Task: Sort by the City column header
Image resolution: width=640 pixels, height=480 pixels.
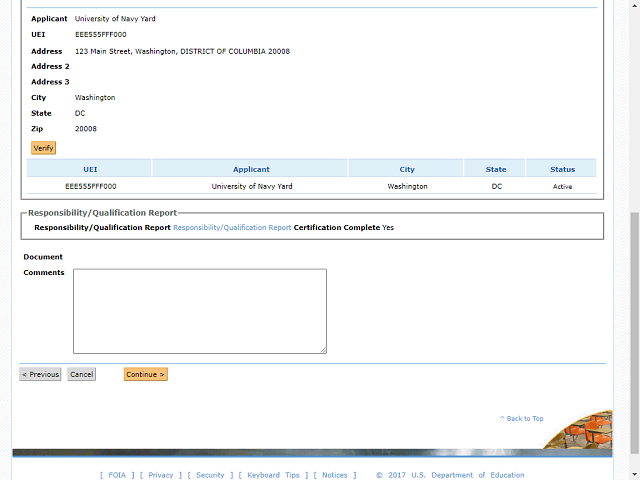Action: [x=407, y=169]
